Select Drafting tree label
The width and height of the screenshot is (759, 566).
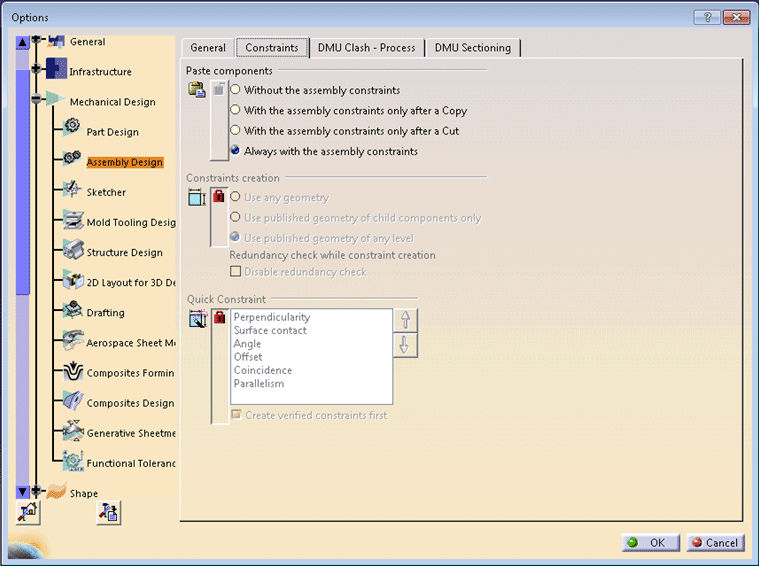click(x=106, y=313)
